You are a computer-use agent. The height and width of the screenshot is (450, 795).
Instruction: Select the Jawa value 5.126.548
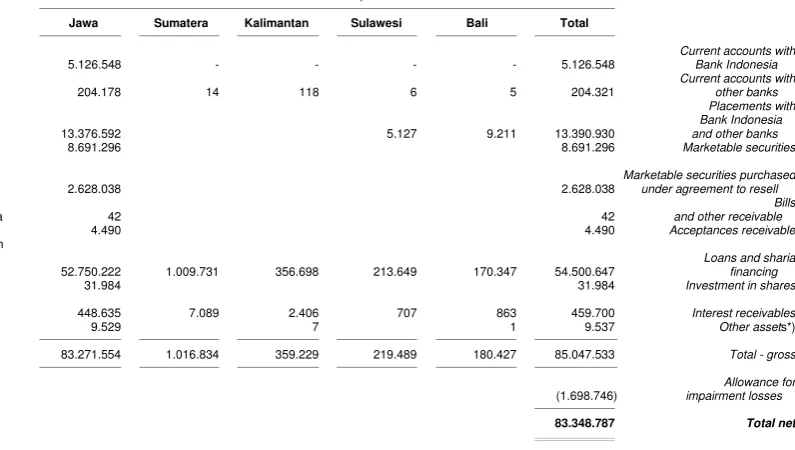click(x=94, y=65)
